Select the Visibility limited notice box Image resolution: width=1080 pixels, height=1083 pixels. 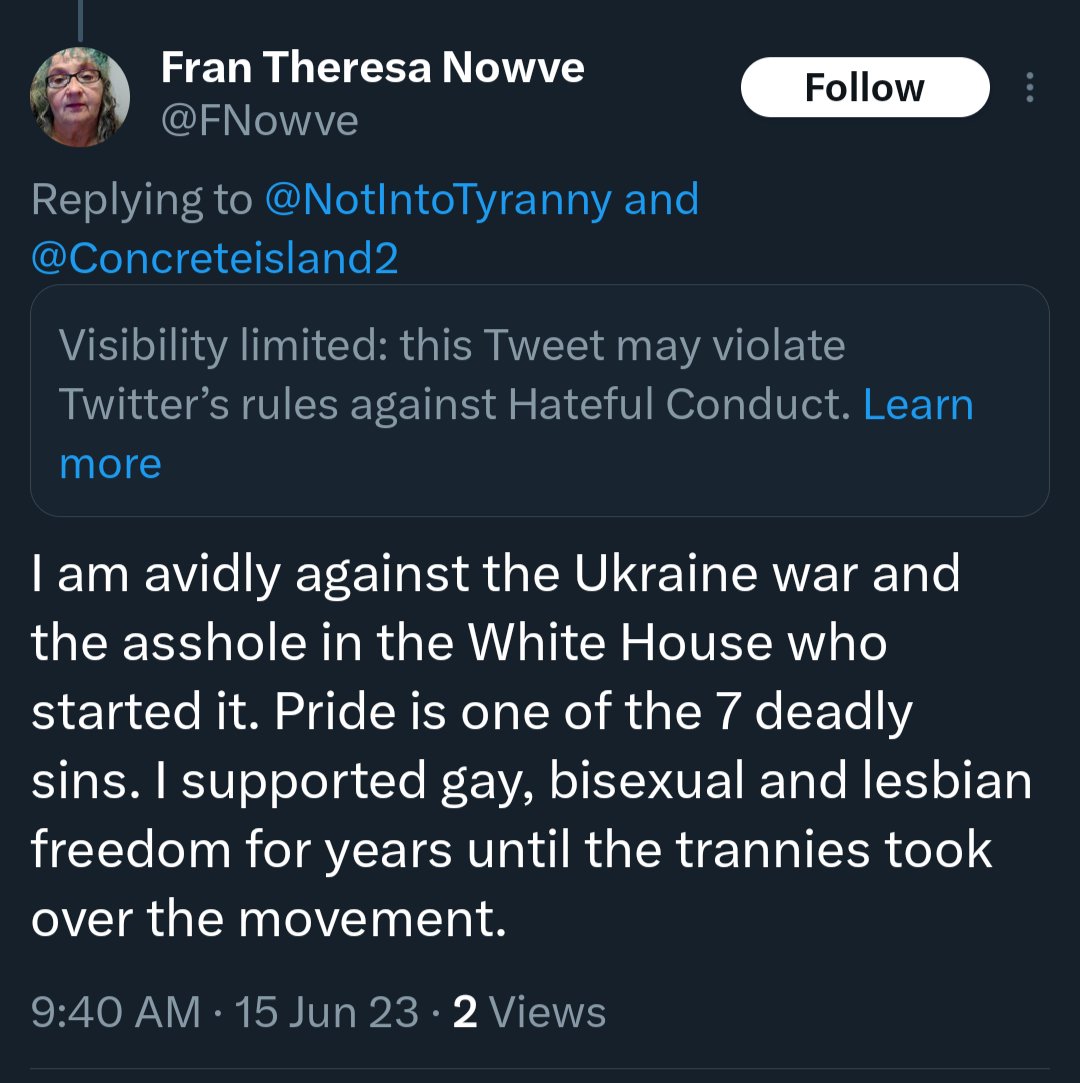tap(540, 400)
